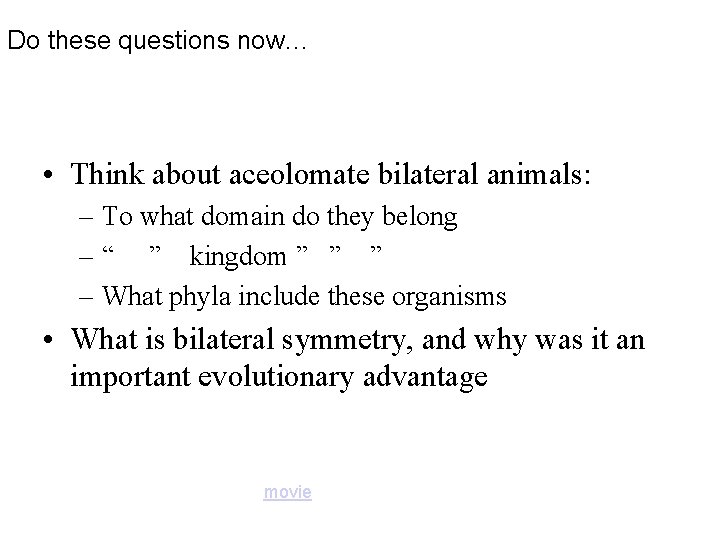Open the movie hyperlink
720x540 pixels.
(287, 492)
